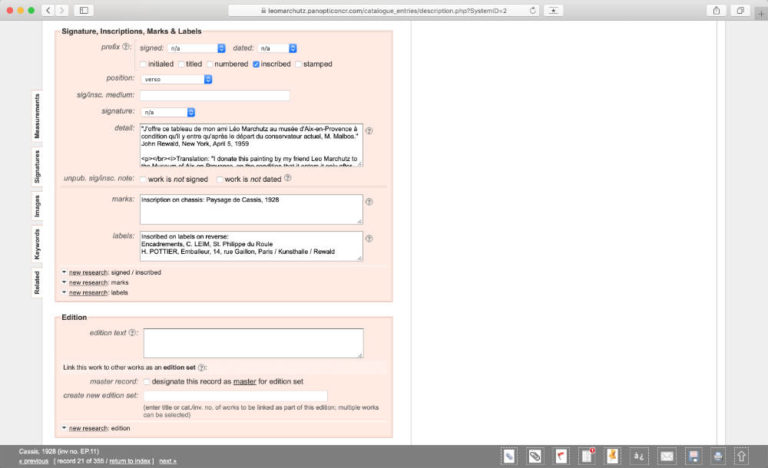Go to previous record link
Image resolution: width=768 pixels, height=468 pixels.
(33, 461)
